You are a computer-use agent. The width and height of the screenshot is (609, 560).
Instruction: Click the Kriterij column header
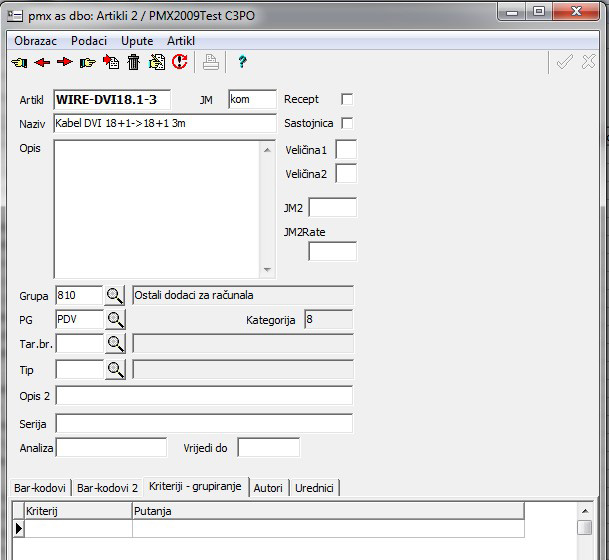78,511
